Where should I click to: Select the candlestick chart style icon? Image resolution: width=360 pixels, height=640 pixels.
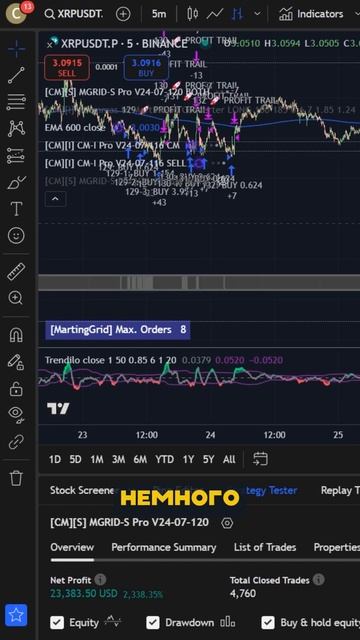[192, 14]
